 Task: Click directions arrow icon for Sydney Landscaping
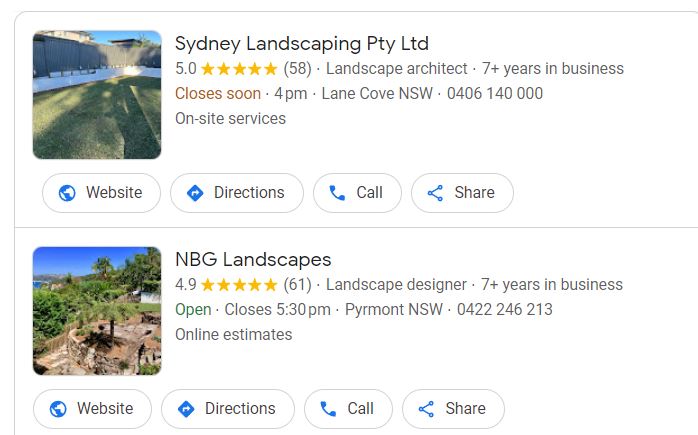(195, 193)
